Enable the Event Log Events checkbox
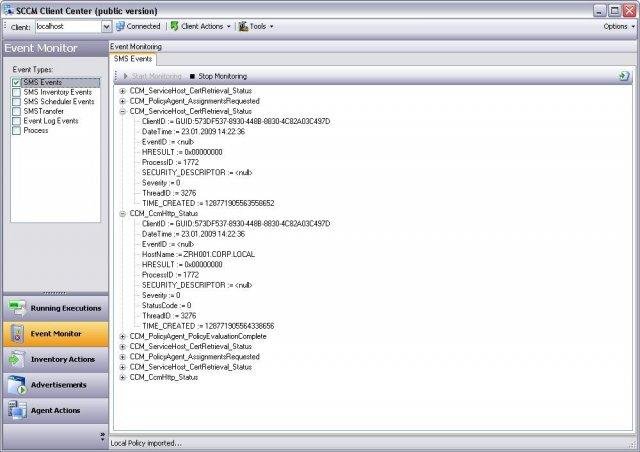Image resolution: width=640 pixels, height=452 pixels. click(16, 121)
